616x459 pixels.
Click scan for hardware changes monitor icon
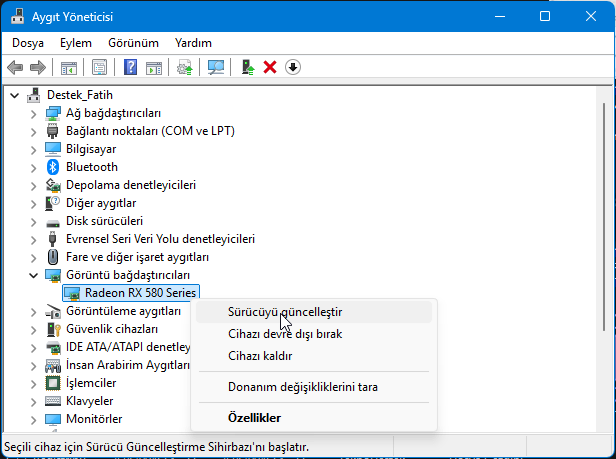pos(215,67)
